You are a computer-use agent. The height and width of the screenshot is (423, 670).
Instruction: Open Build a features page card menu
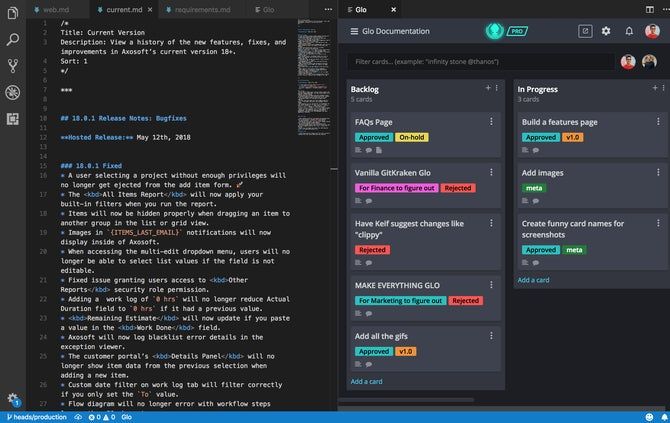coord(658,122)
